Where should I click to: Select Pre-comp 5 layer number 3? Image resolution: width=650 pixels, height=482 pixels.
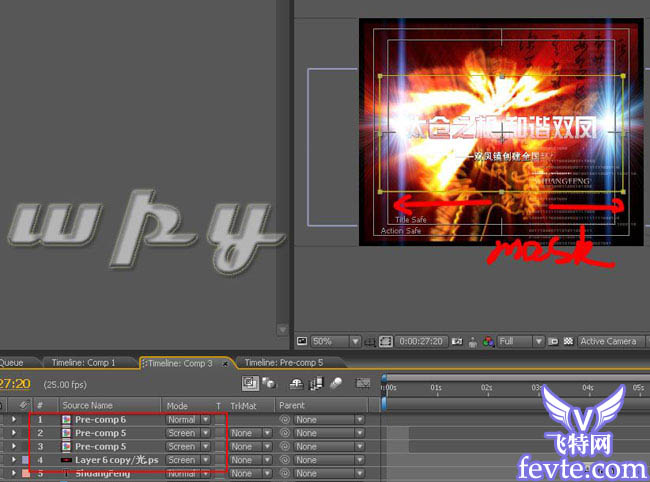[100, 446]
